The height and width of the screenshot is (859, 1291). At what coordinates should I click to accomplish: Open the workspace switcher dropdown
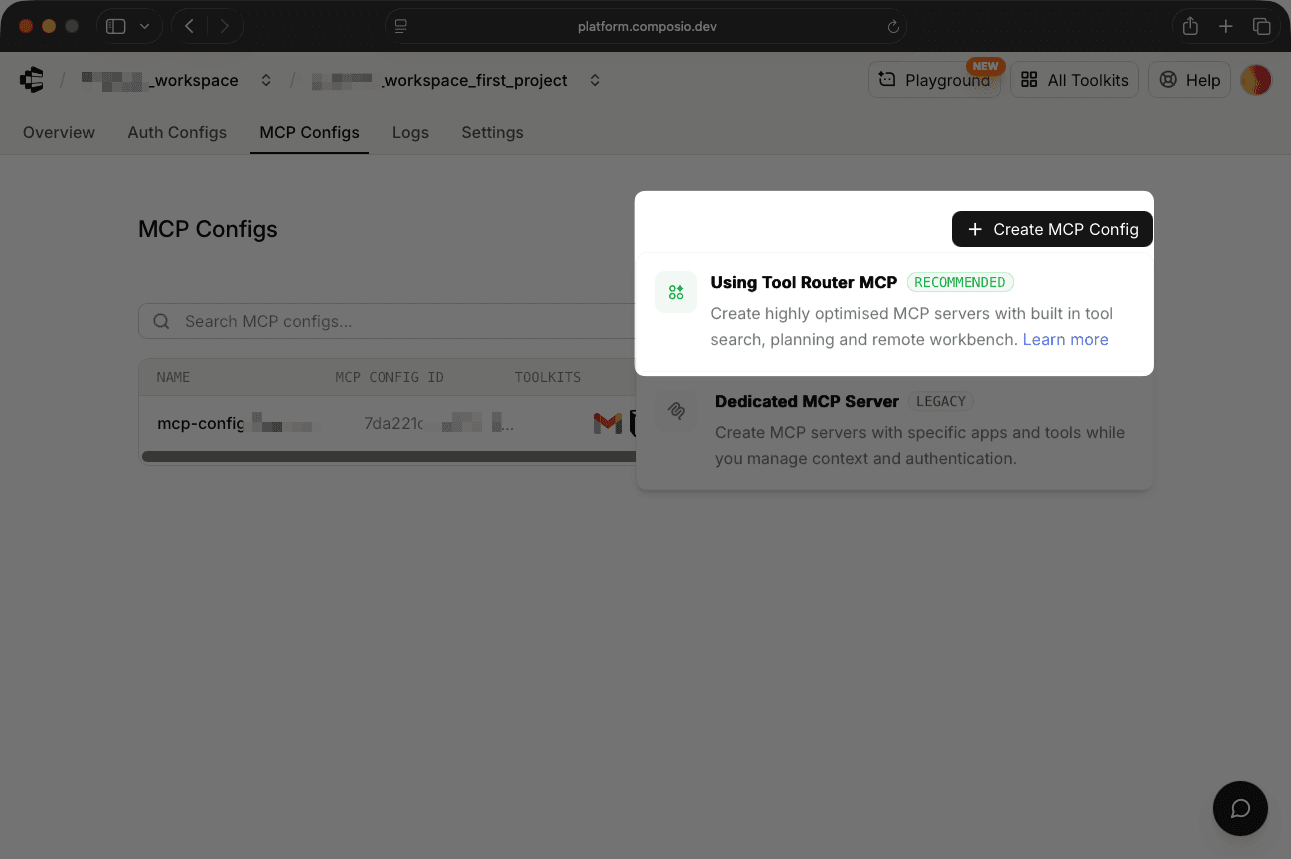click(266, 80)
